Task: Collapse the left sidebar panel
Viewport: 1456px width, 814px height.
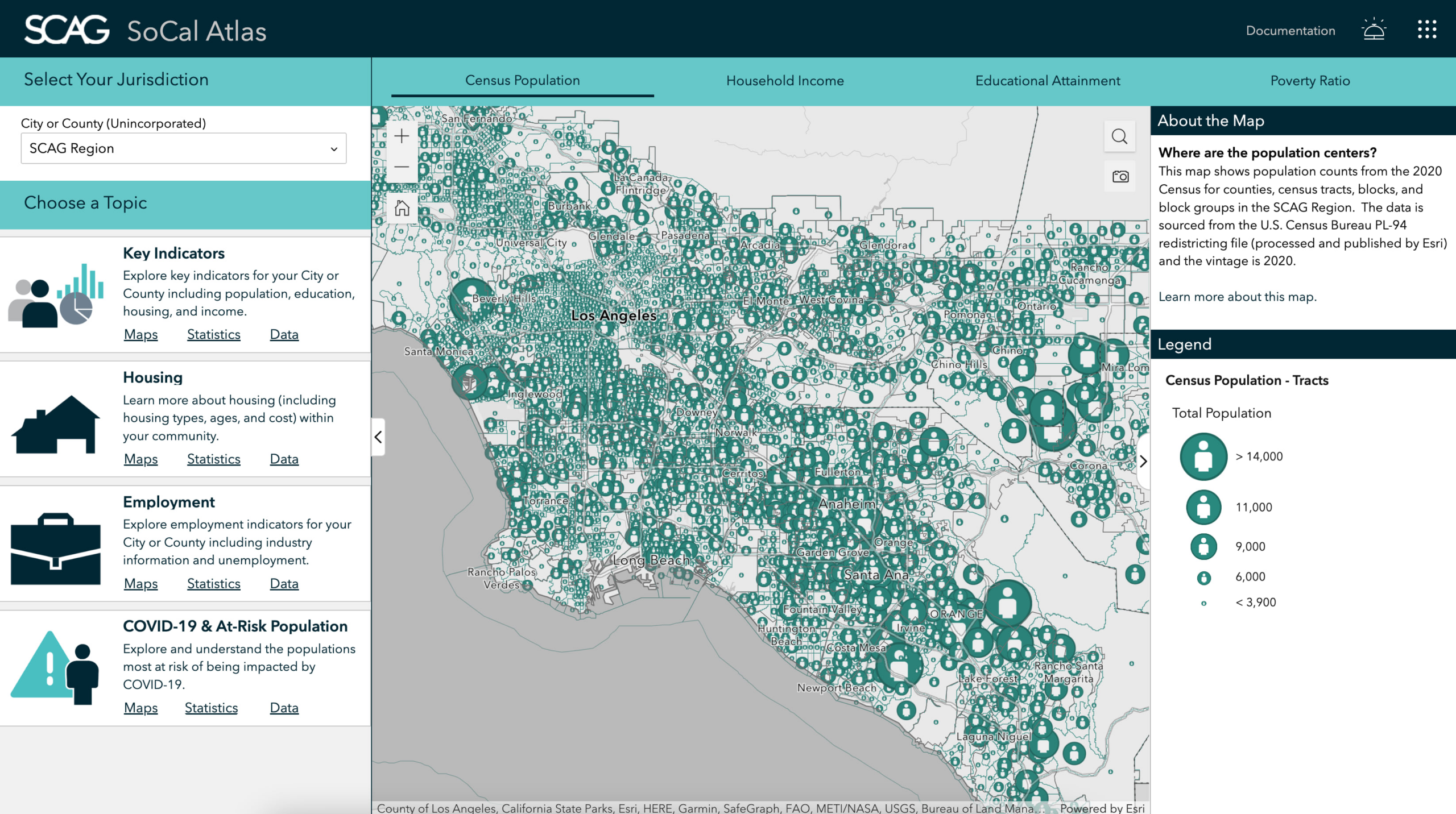Action: coord(378,437)
